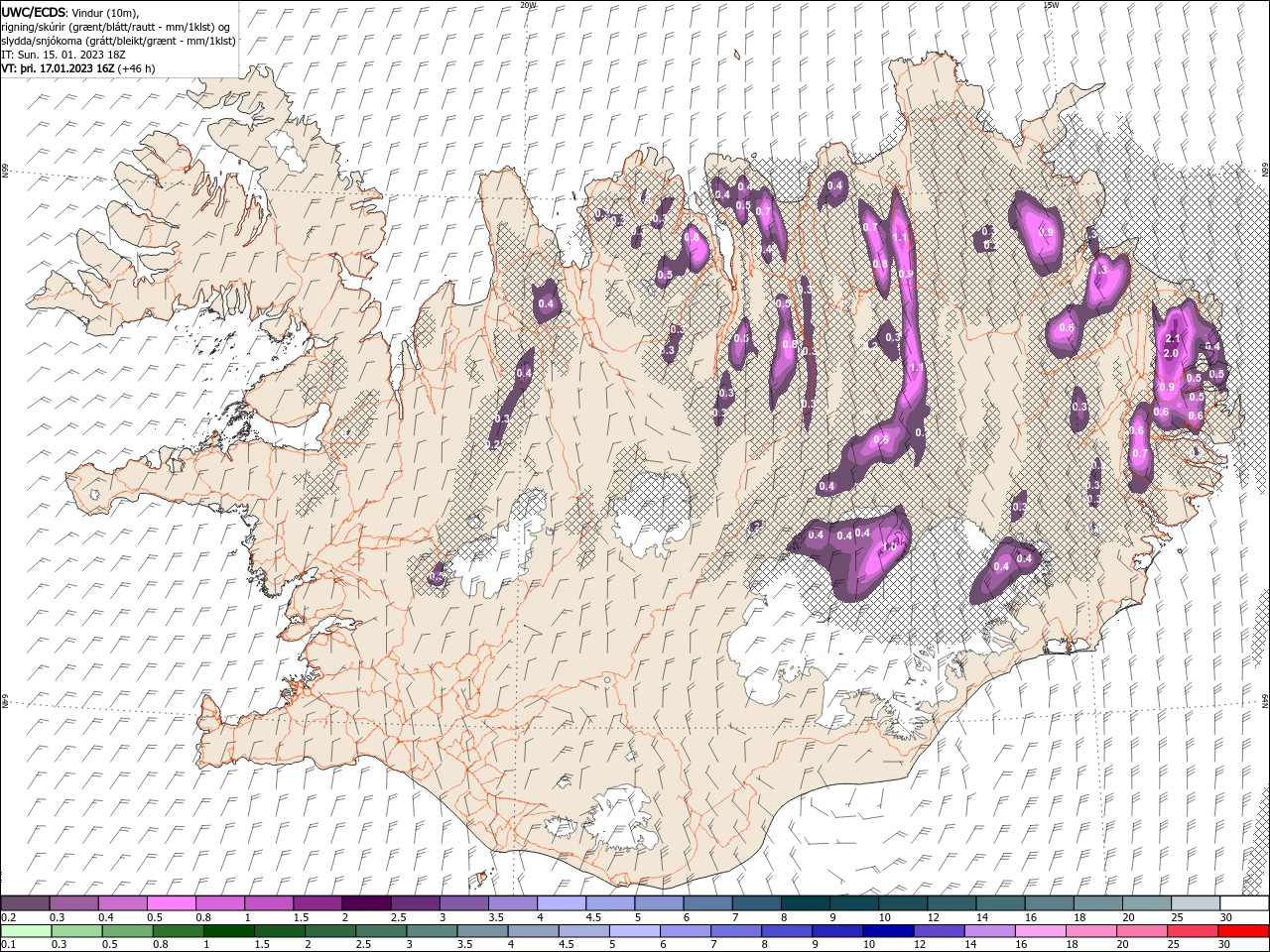Click the 1.0 value in the southern snow patch

pyautogui.click(x=890, y=546)
